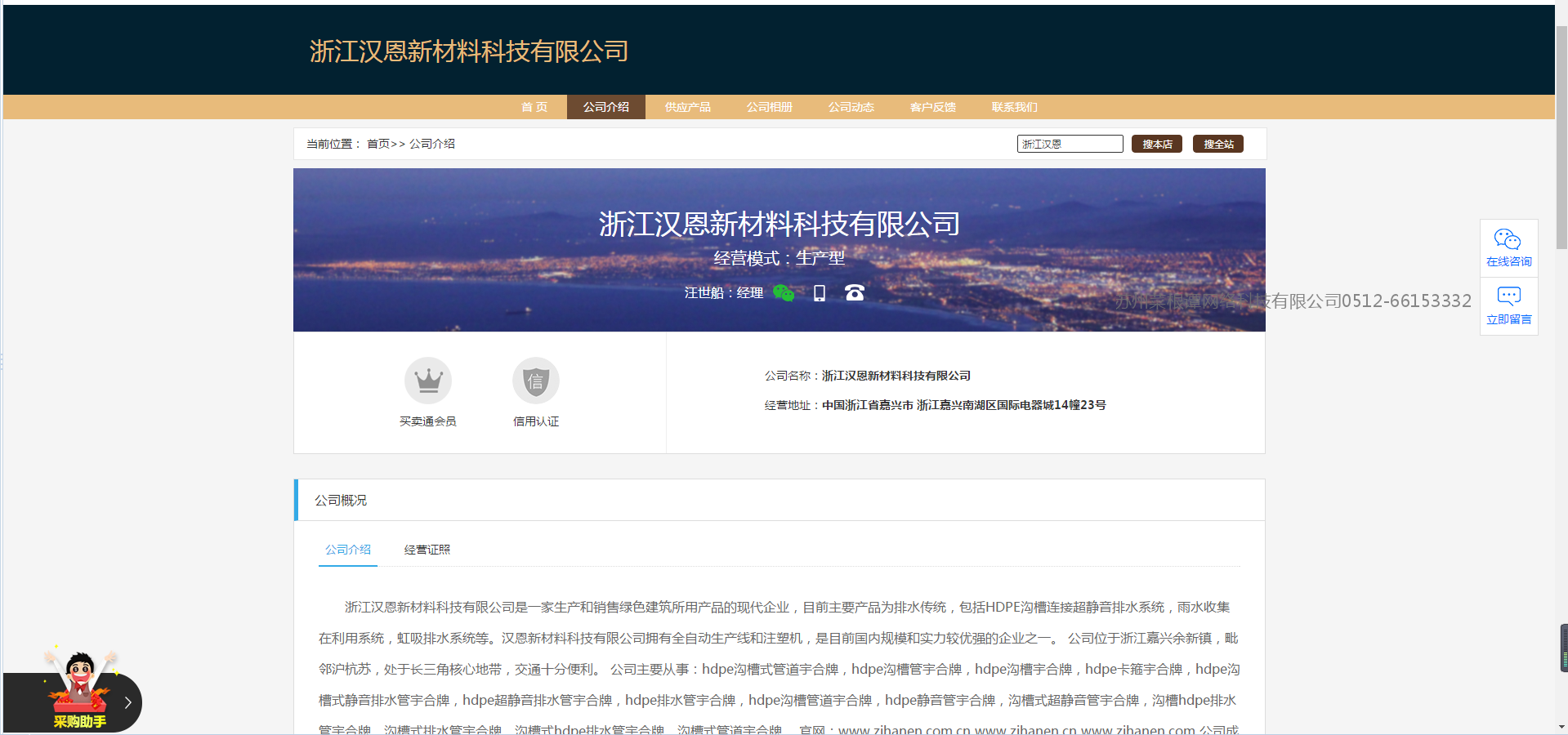Image resolution: width=1568 pixels, height=735 pixels.
Task: Click the 信用认证 label
Action: [536, 421]
